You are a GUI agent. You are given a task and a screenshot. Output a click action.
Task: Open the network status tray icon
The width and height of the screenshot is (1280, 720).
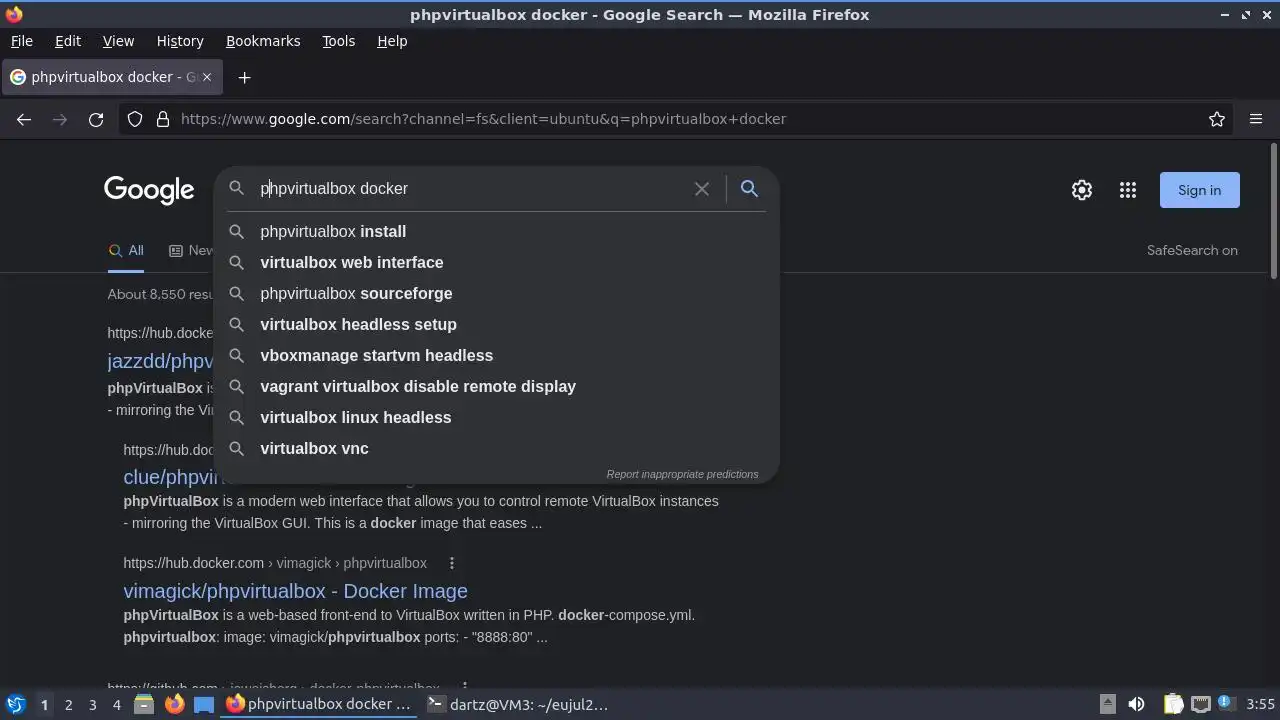[1200, 704]
